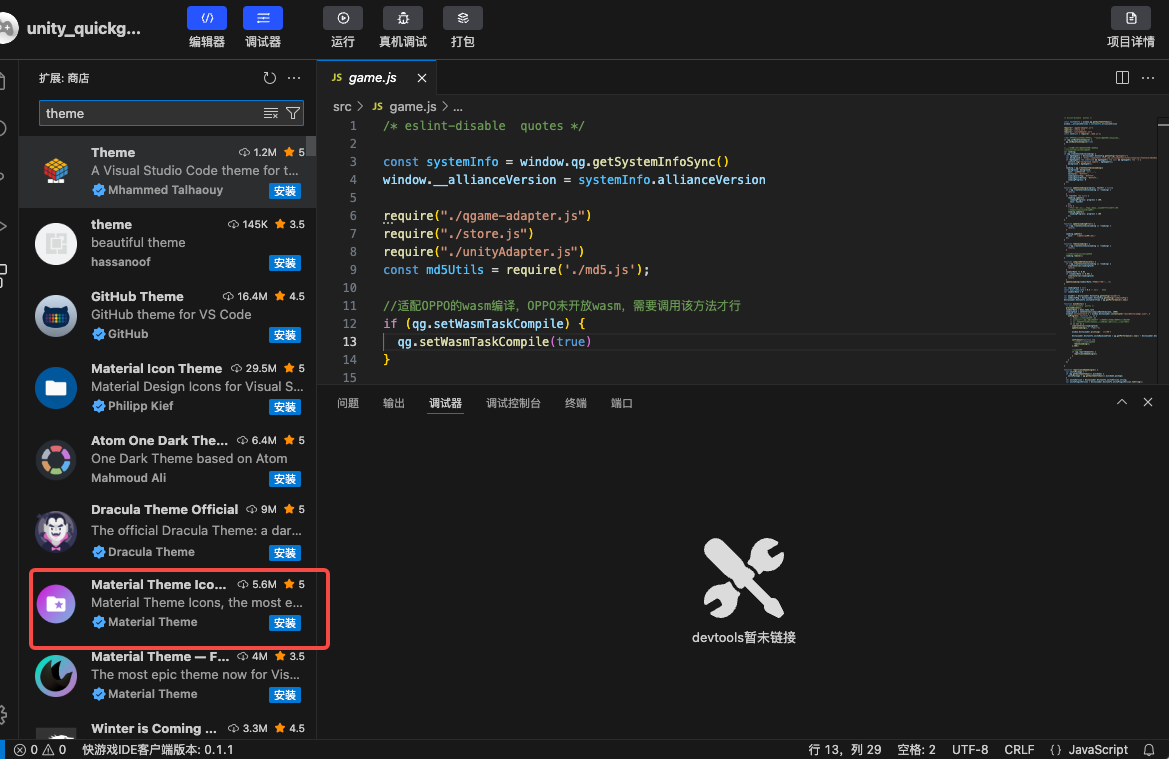The image size is (1169, 759).
Task: Open the extension filter funnel icon
Action: tap(293, 114)
